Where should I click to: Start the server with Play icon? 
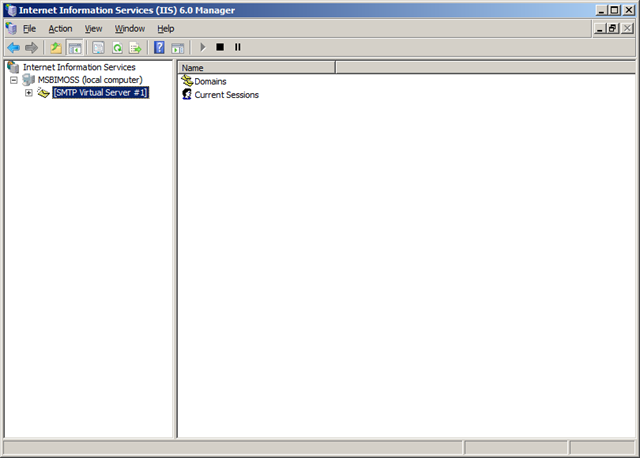click(202, 47)
